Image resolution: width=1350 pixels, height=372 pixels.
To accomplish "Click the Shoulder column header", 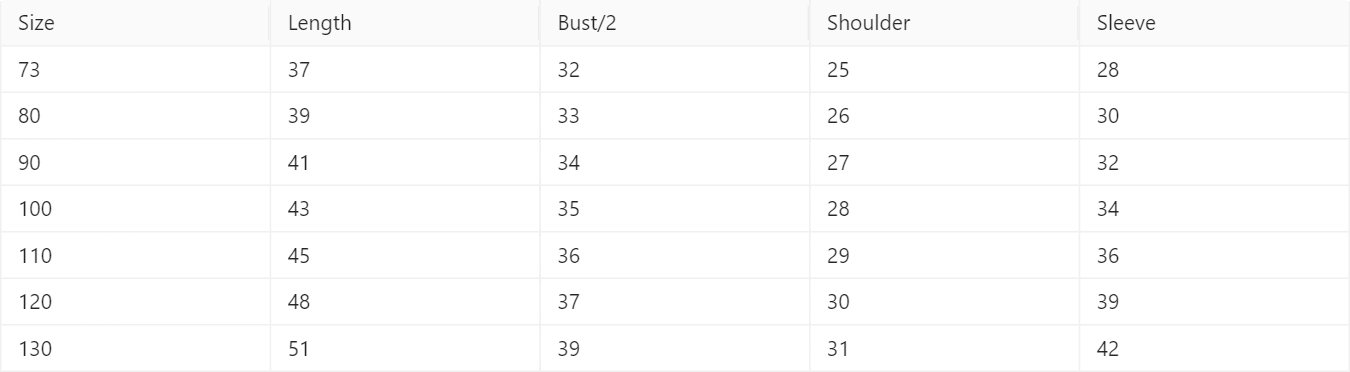I will [x=945, y=24].
